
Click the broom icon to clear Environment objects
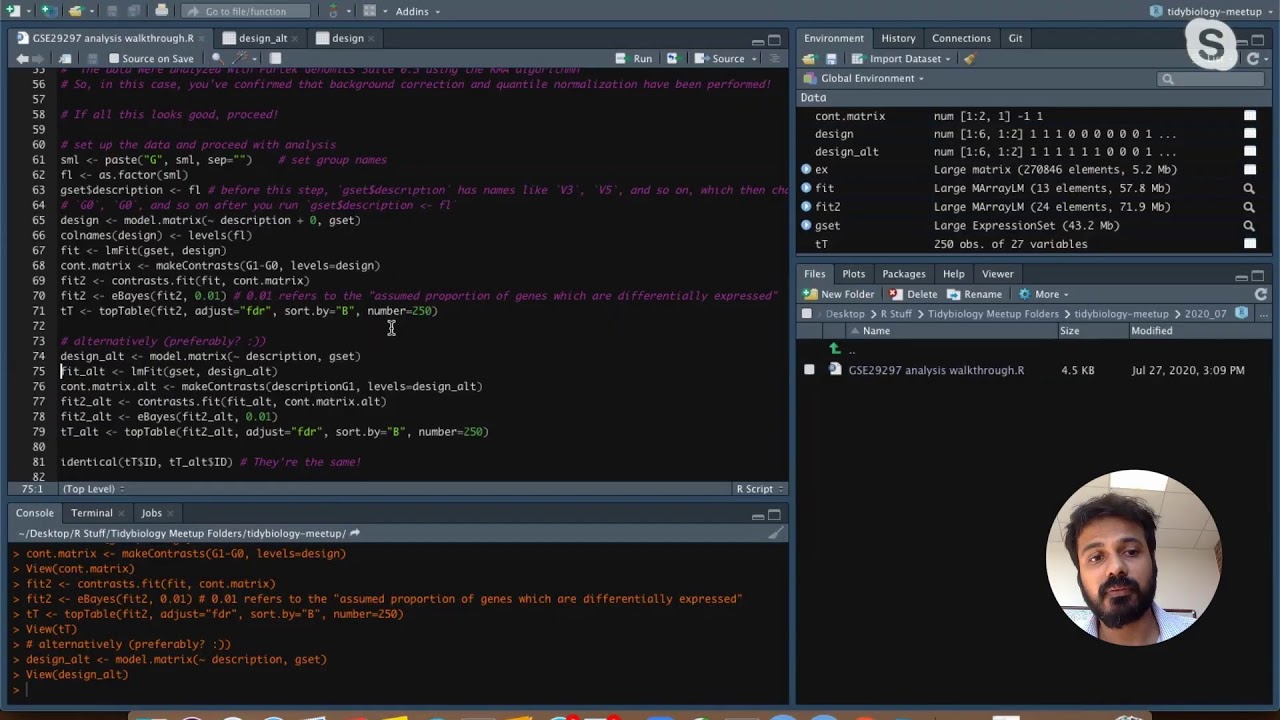coord(968,59)
